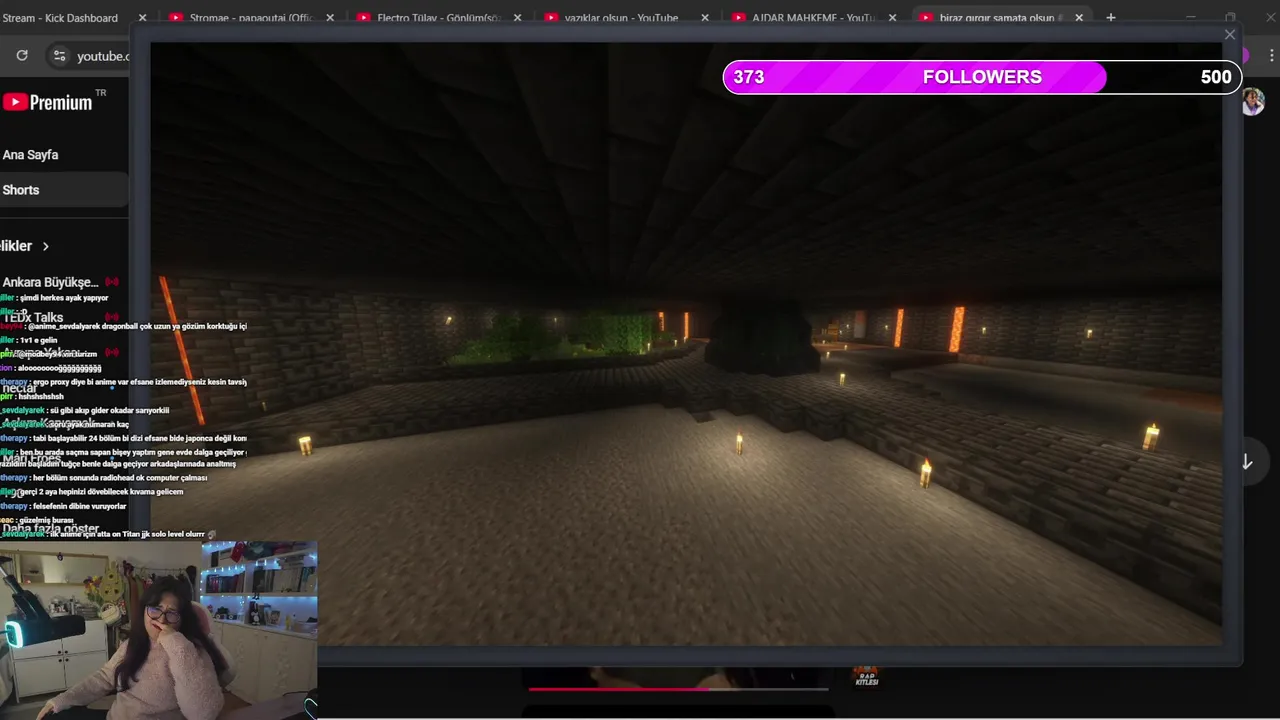Image resolution: width=1280 pixels, height=720 pixels.
Task: Select the Electro Tülay - Gönlüm tab
Action: 427,18
